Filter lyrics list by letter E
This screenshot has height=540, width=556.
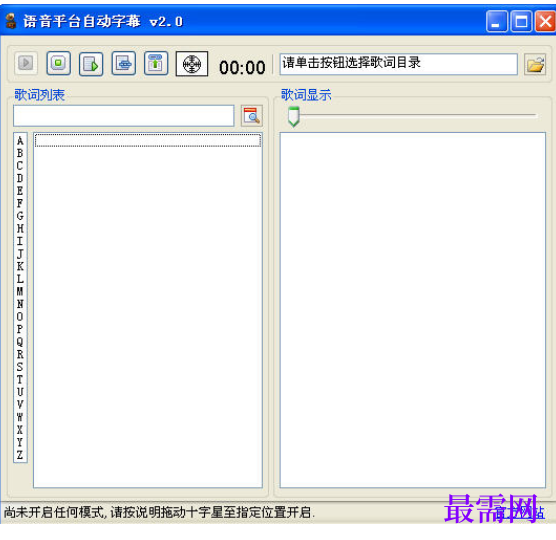coord(20,191)
